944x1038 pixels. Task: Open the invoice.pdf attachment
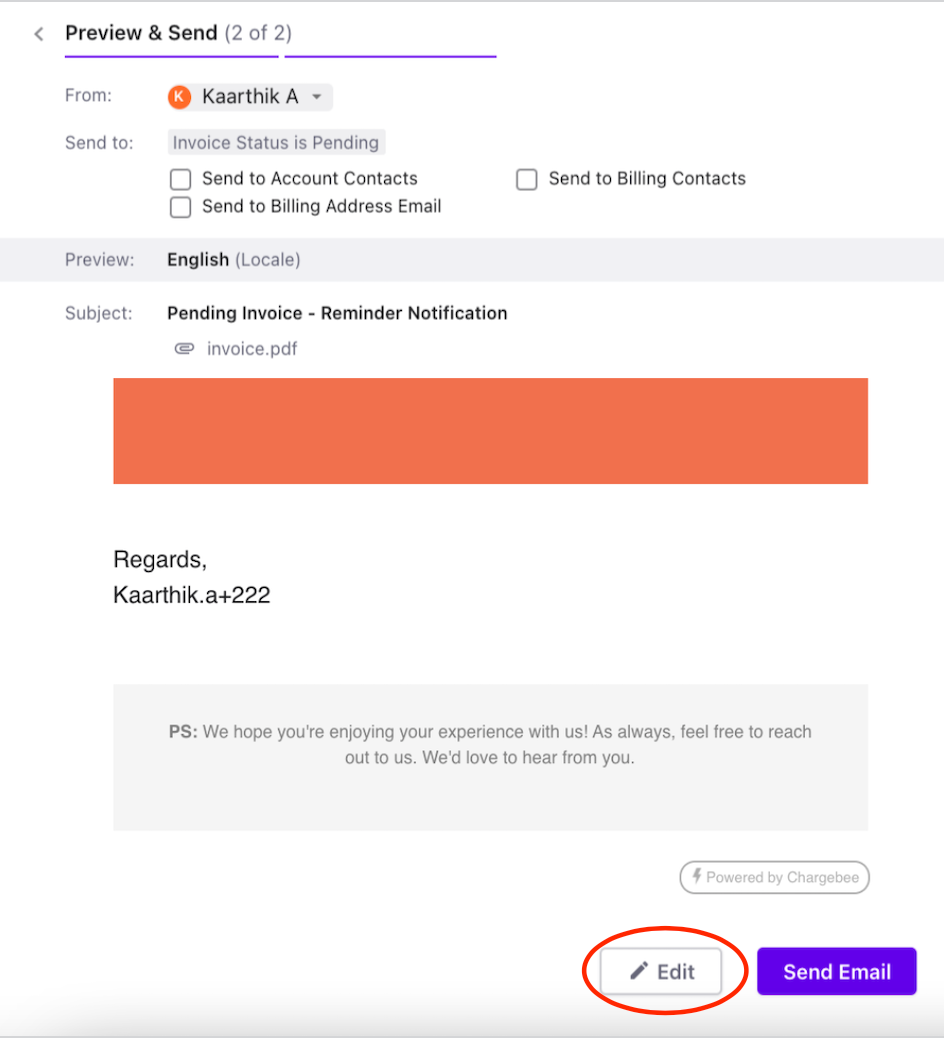click(x=251, y=349)
